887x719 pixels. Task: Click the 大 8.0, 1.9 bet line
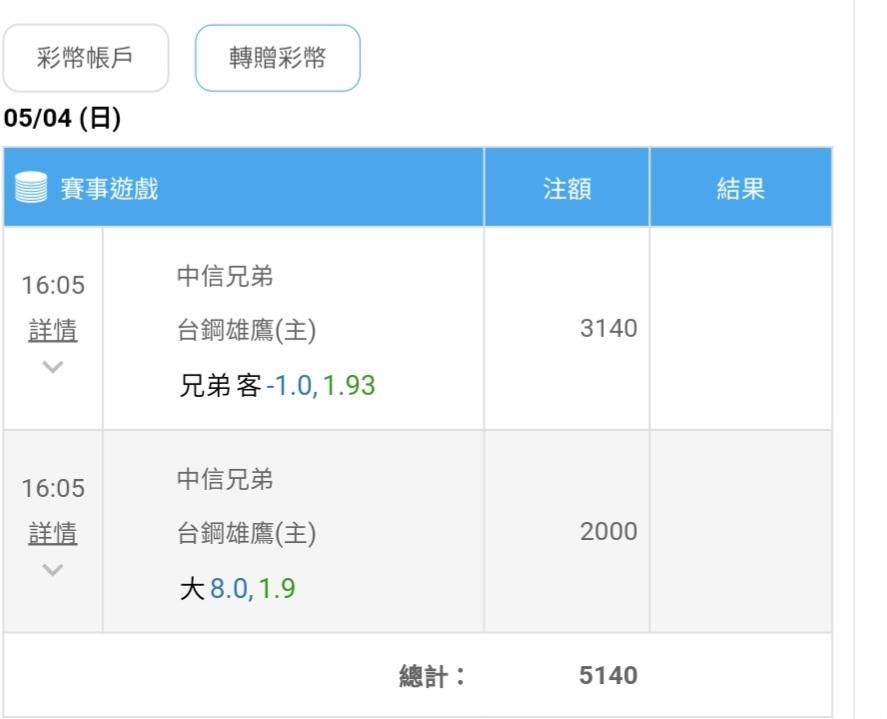pyautogui.click(x=237, y=589)
